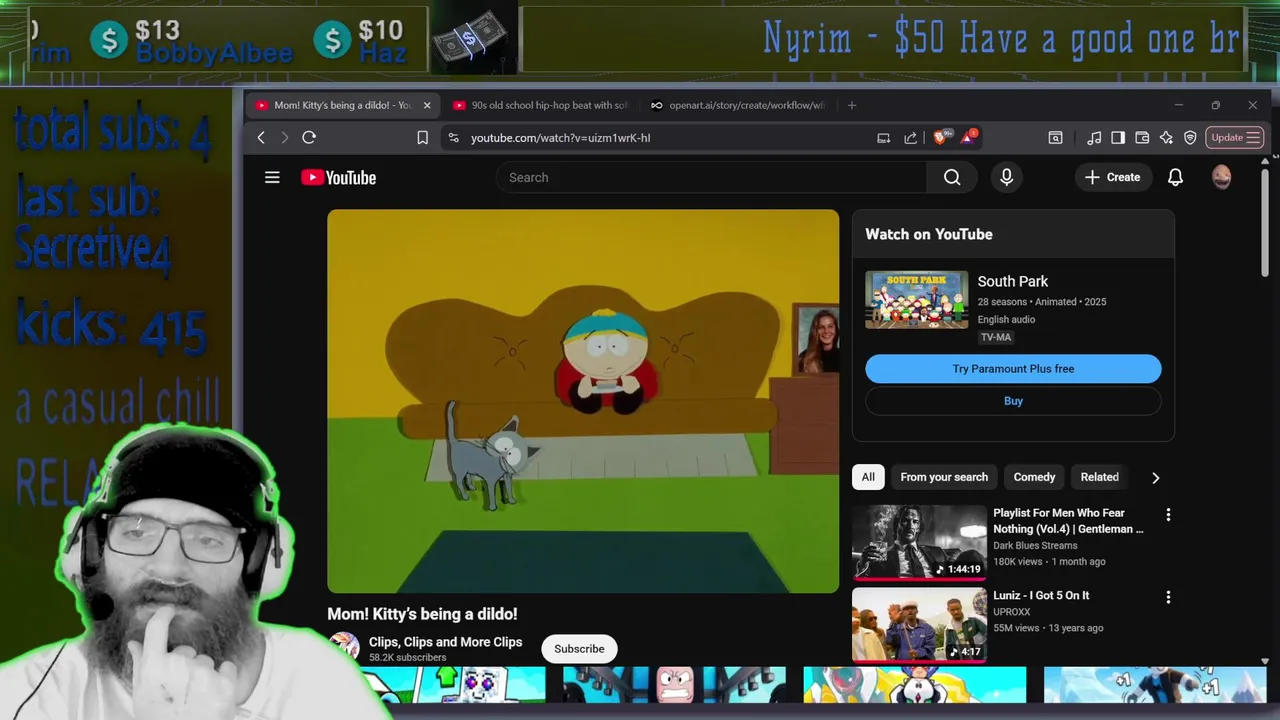Open the Clips, Clips and More Clips channel name
Viewport: 1280px width, 720px height.
445,642
